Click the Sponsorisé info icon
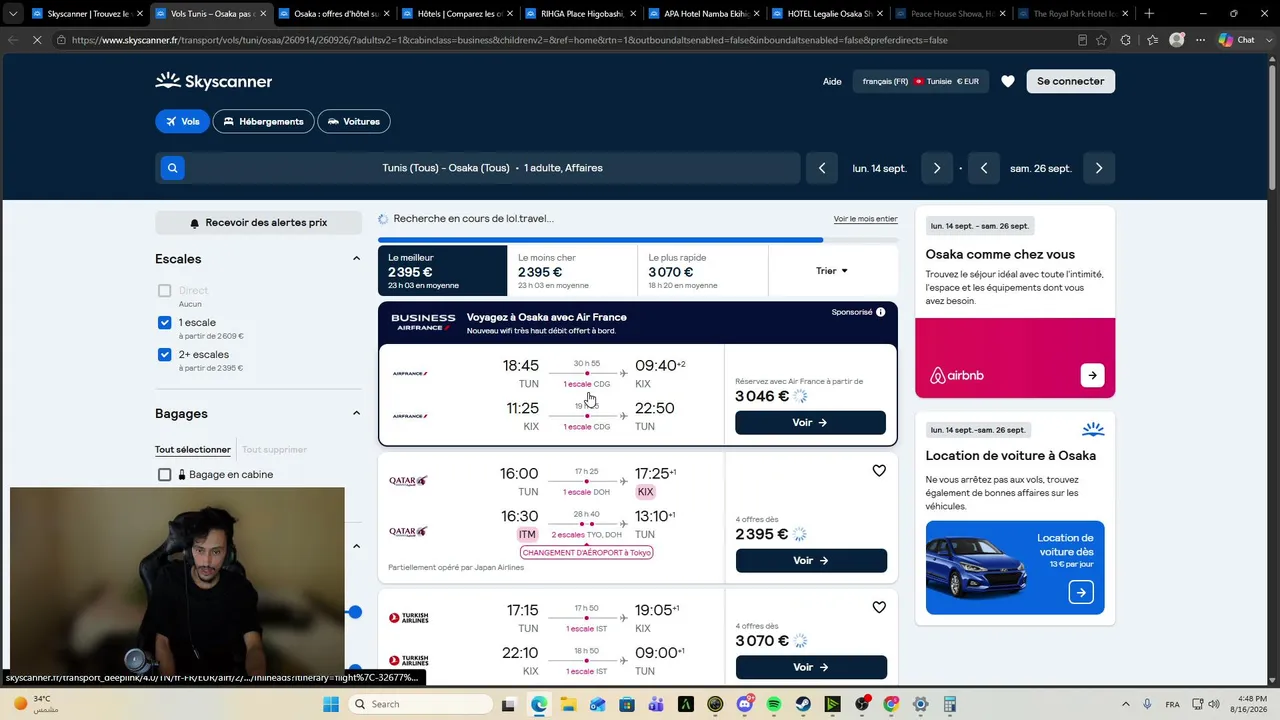The image size is (1280, 720). 880,312
